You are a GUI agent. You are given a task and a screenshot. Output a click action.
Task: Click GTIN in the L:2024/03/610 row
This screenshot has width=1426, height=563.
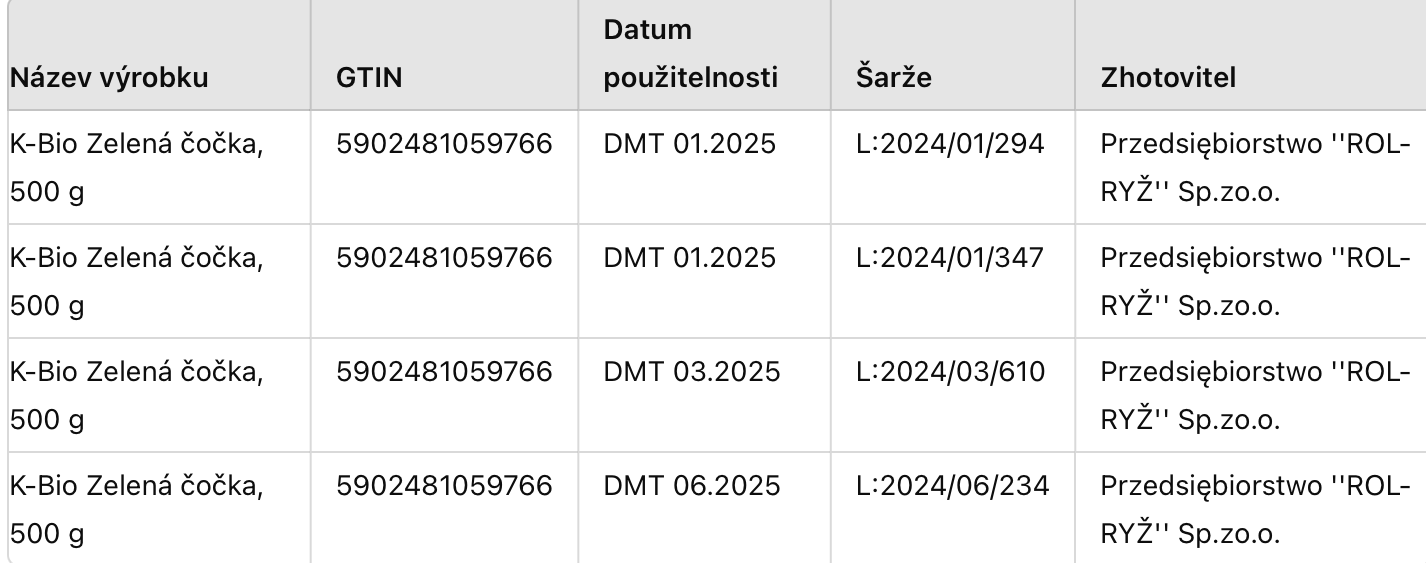445,372
